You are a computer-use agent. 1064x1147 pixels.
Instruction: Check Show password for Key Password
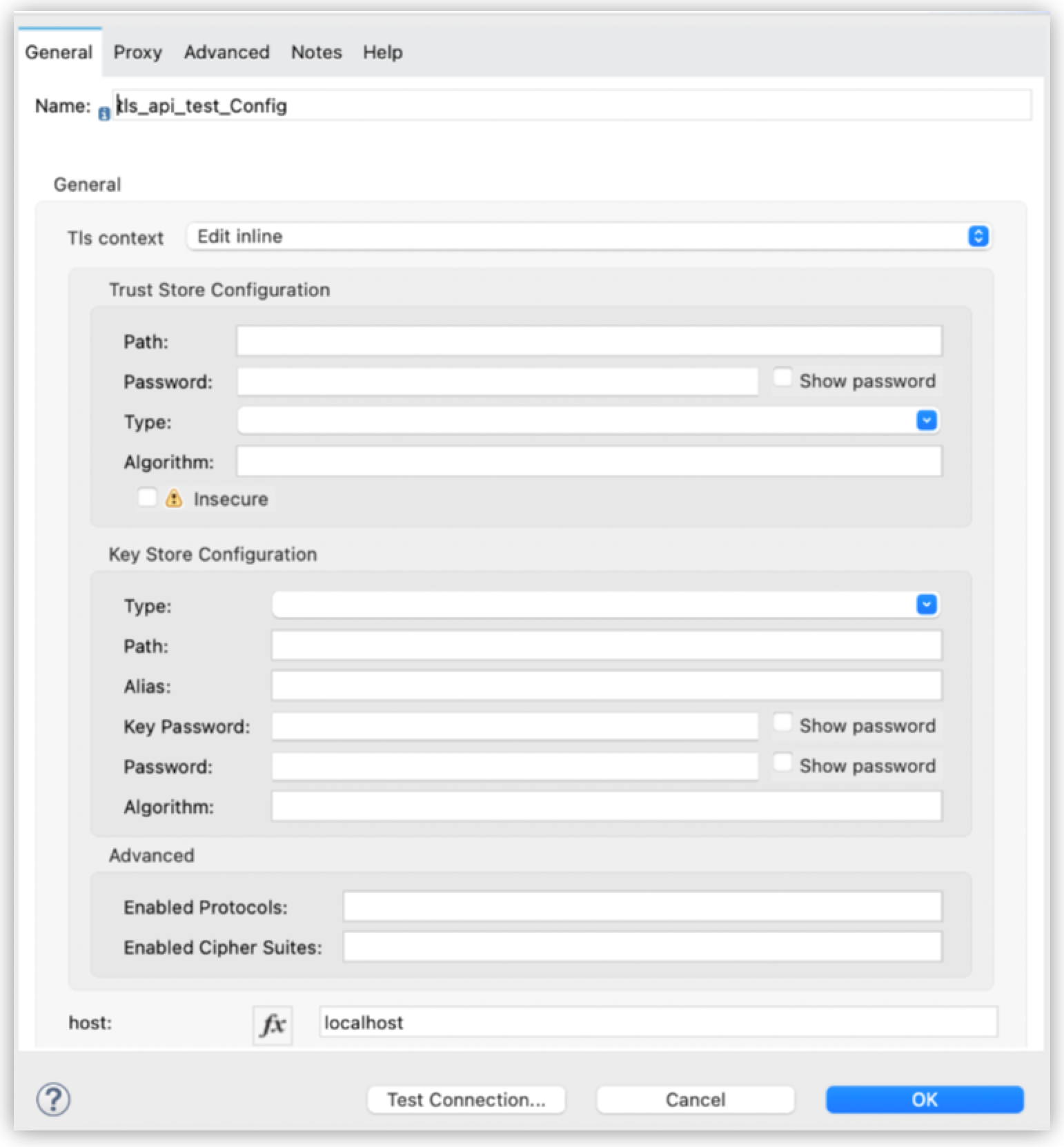click(782, 723)
